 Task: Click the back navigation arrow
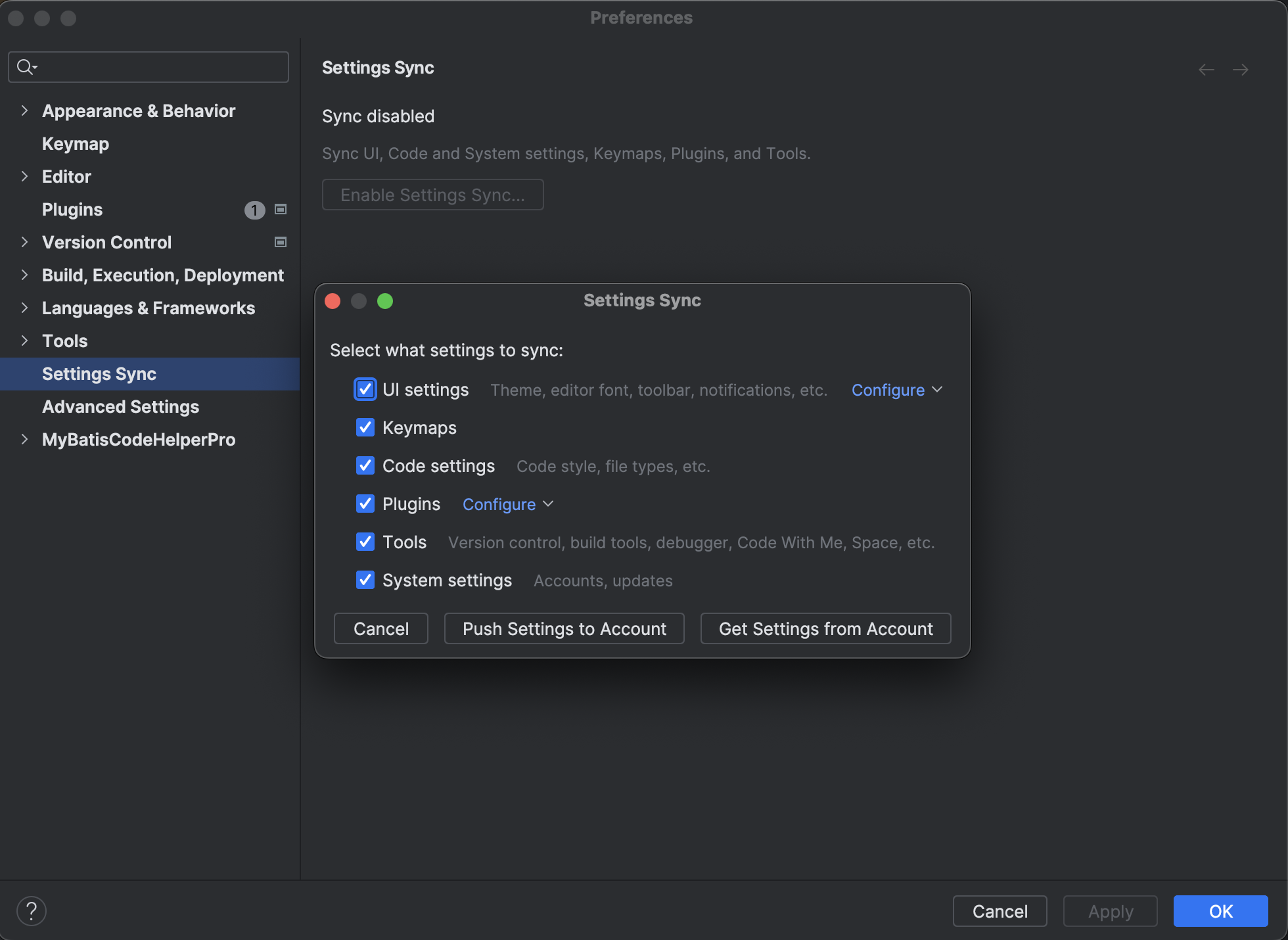tap(1206, 70)
